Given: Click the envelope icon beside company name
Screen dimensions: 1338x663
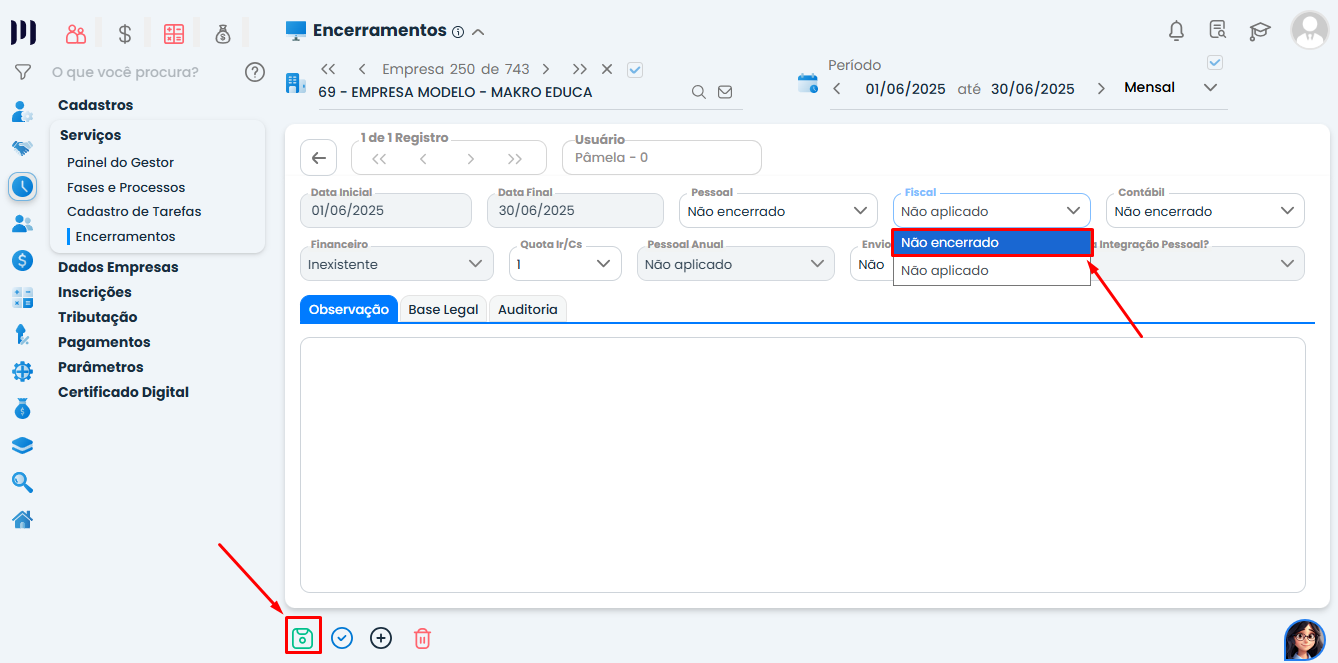Looking at the screenshot, I should tap(725, 92).
